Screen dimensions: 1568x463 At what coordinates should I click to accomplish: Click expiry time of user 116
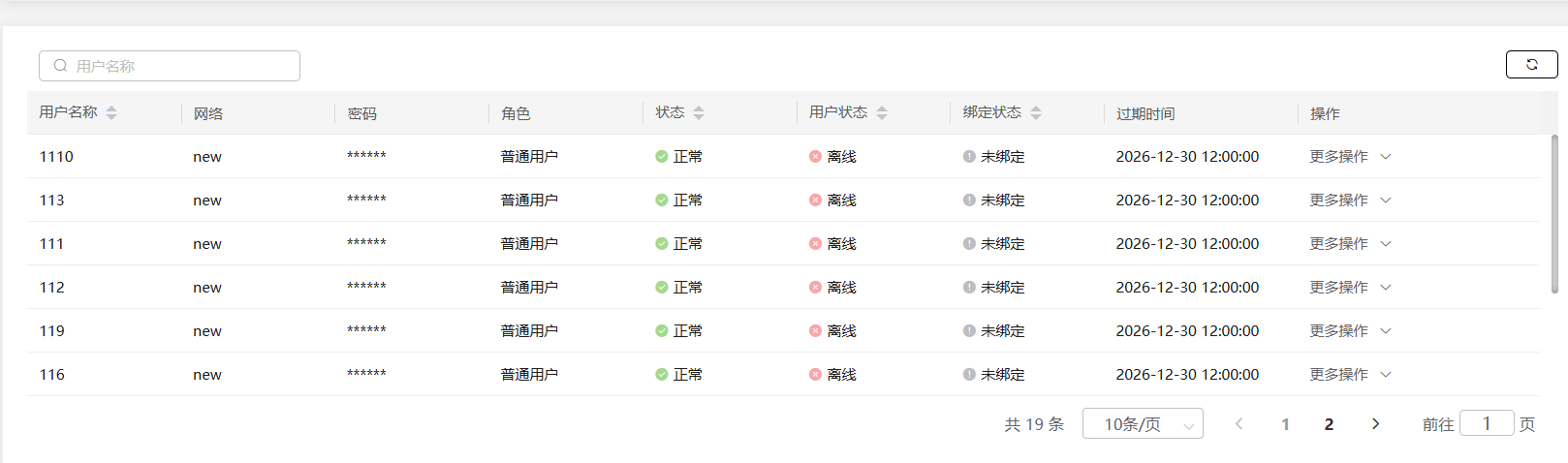(x=1187, y=375)
